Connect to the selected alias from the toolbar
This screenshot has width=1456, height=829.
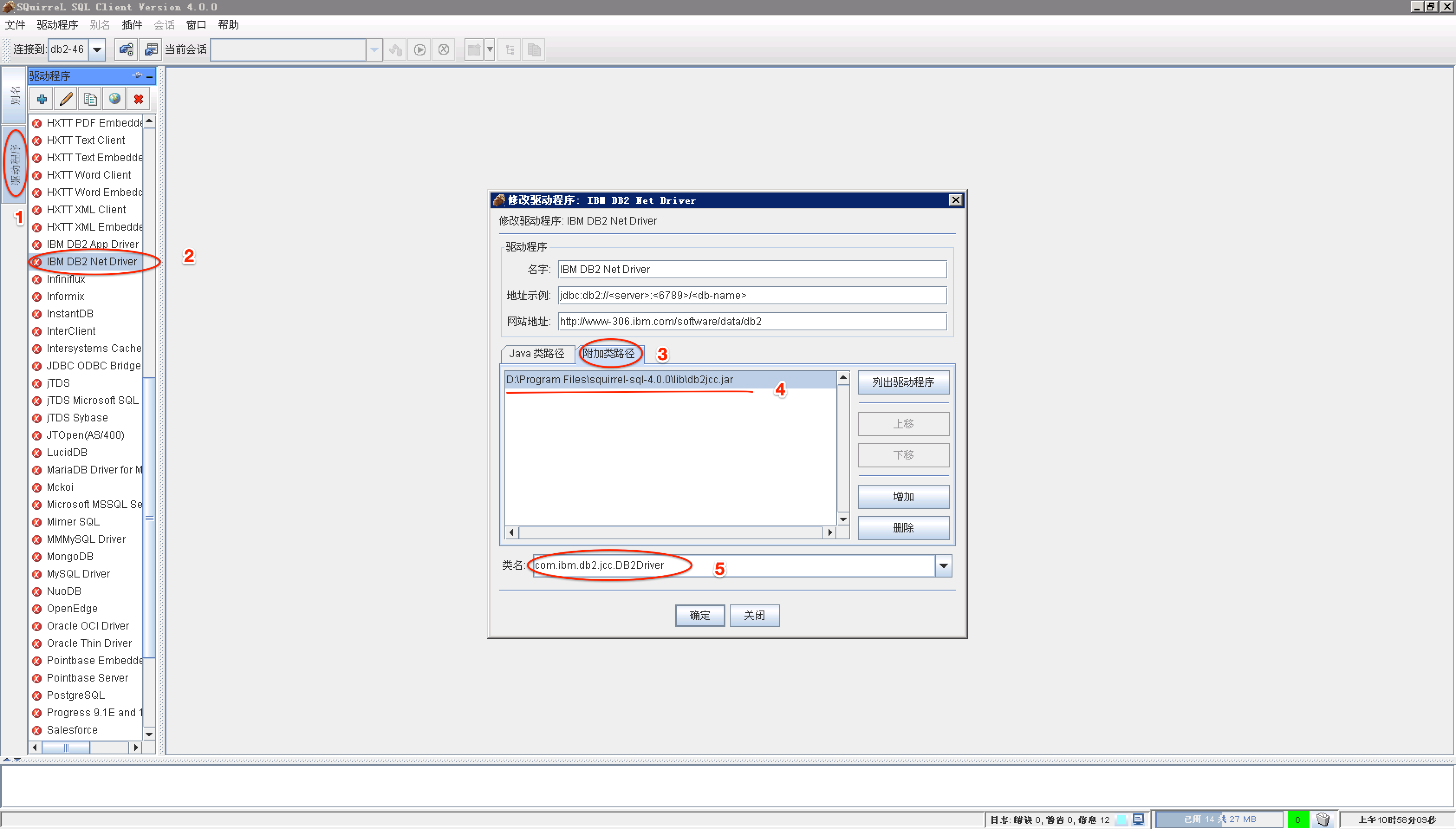[126, 49]
